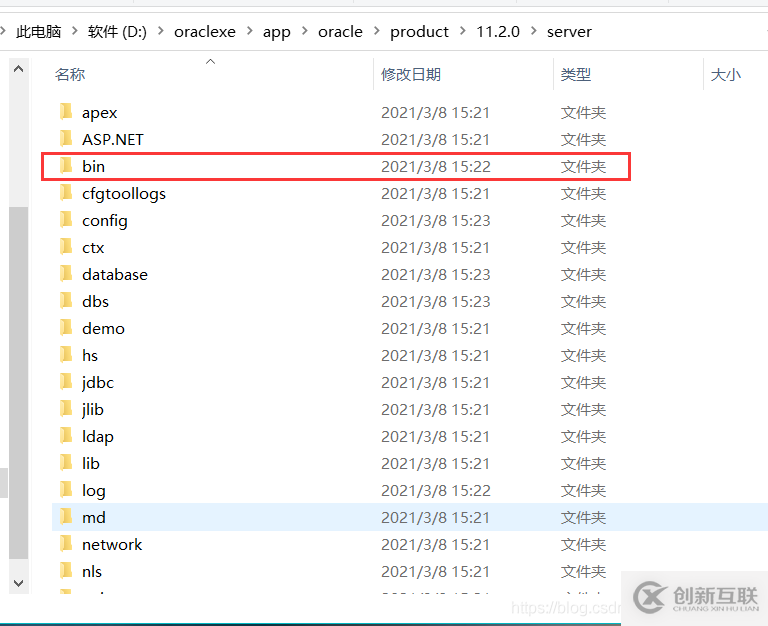Go to product breadcrumb segment

[419, 32]
